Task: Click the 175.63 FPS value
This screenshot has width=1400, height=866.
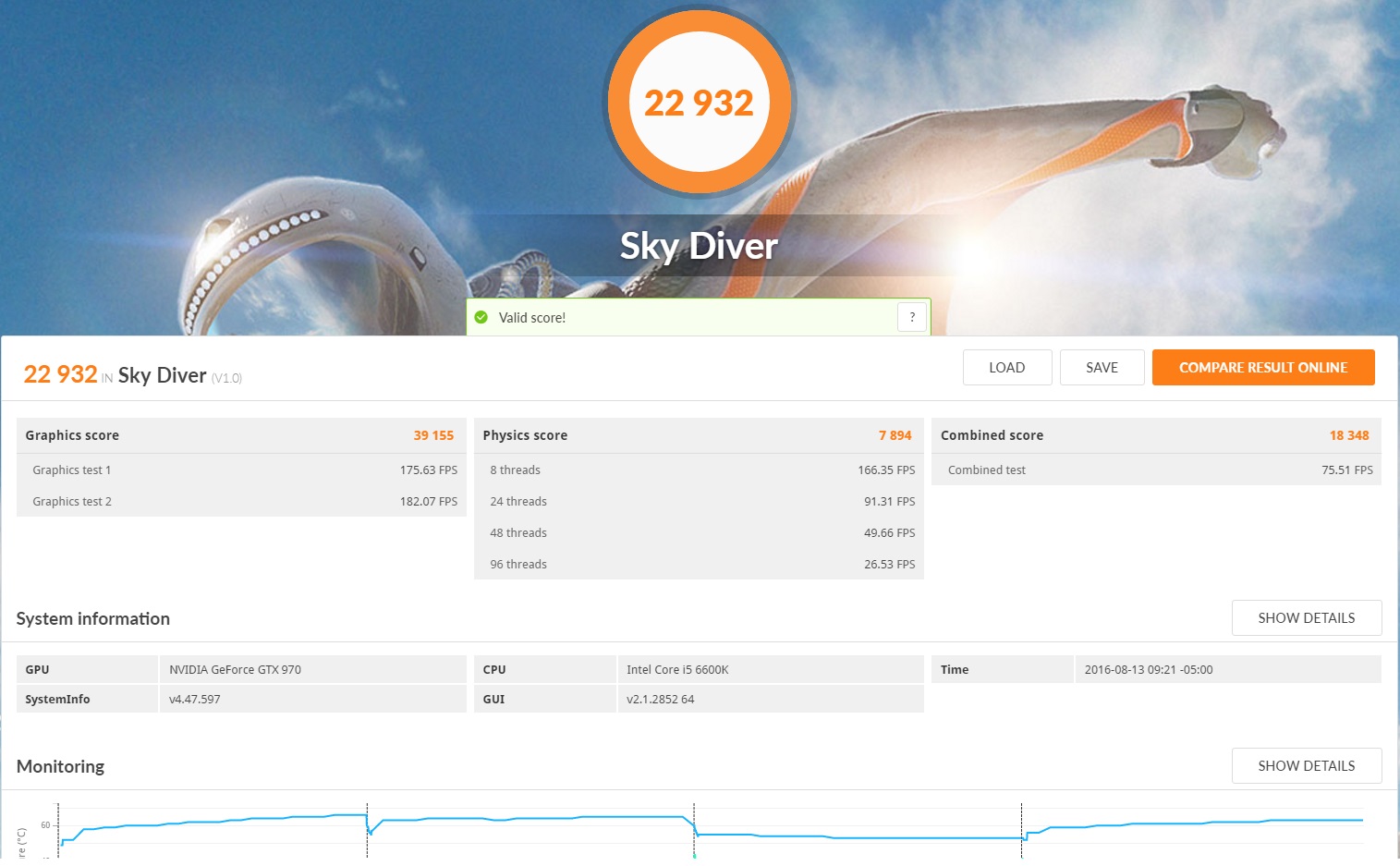Action: click(429, 470)
